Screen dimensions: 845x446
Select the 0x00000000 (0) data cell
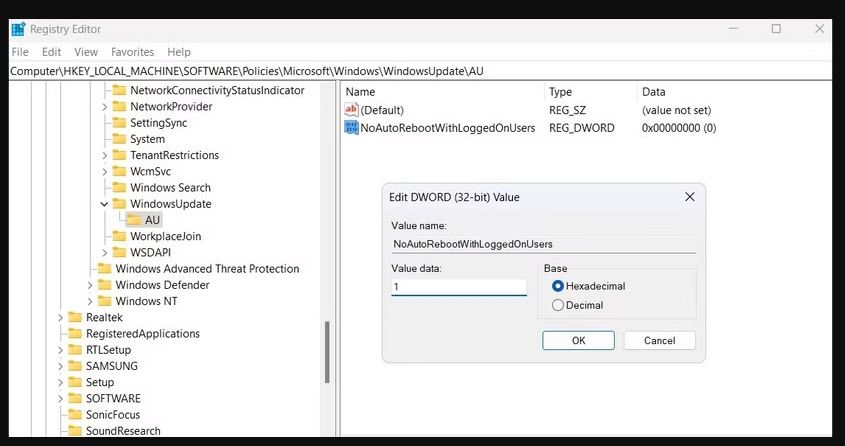pos(679,128)
